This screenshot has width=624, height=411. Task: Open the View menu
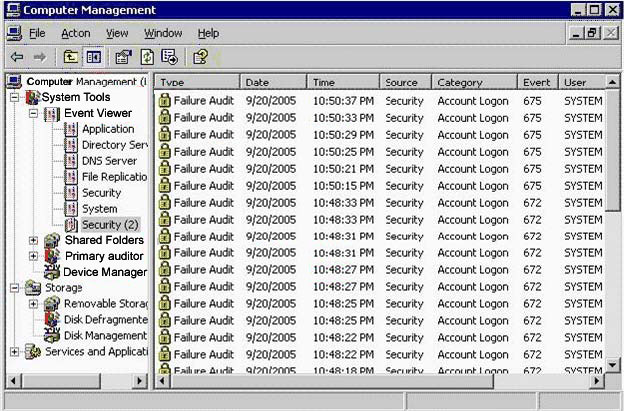pos(117,33)
